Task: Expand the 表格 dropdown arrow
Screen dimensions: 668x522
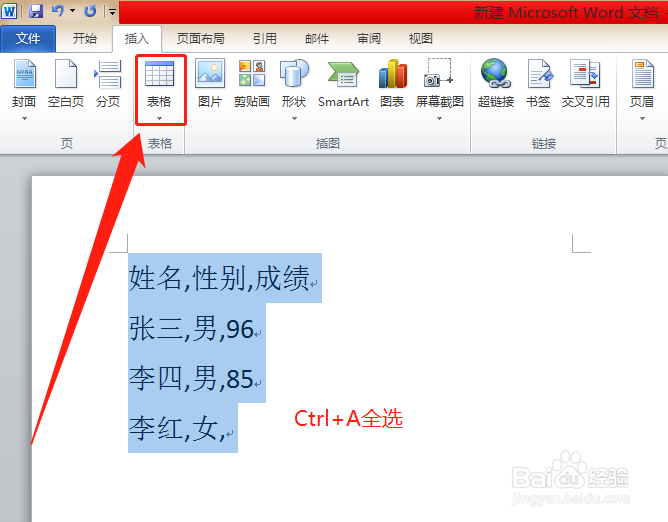Action: coord(159,118)
